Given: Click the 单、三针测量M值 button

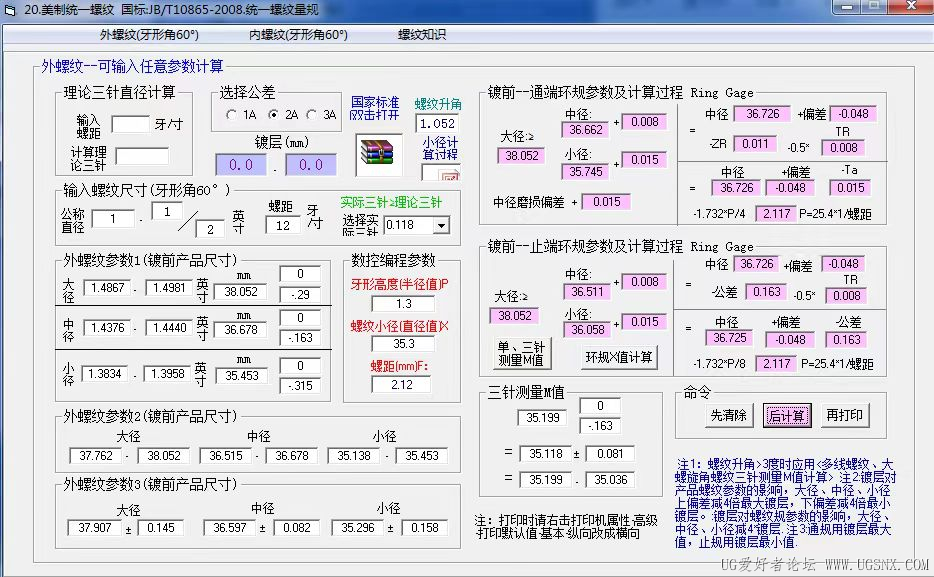Looking at the screenshot, I should coord(521,354).
